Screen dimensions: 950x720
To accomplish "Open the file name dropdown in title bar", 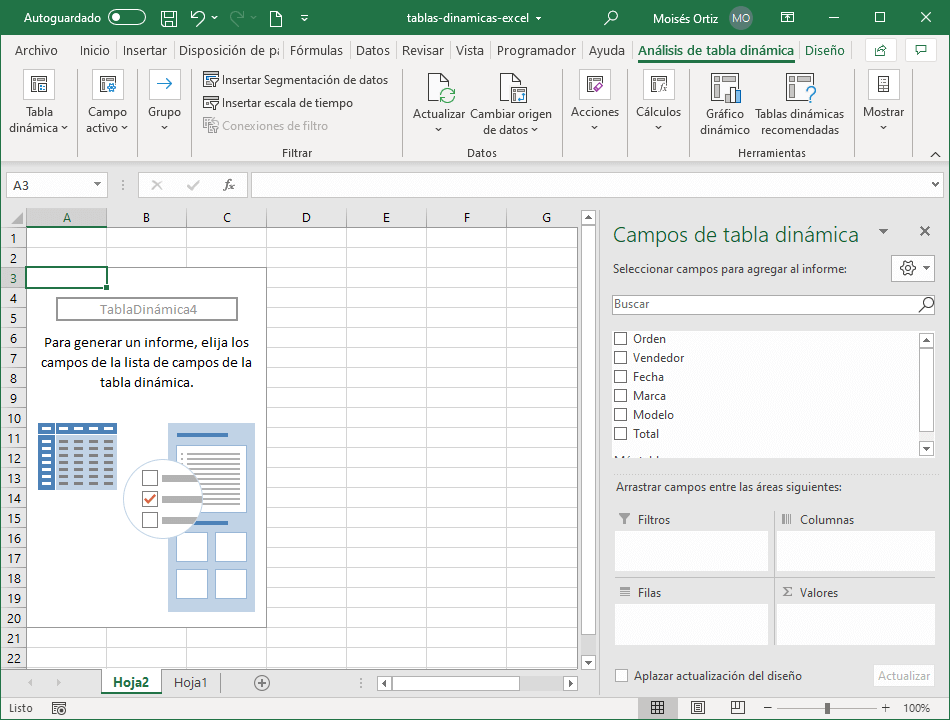I will (x=539, y=18).
